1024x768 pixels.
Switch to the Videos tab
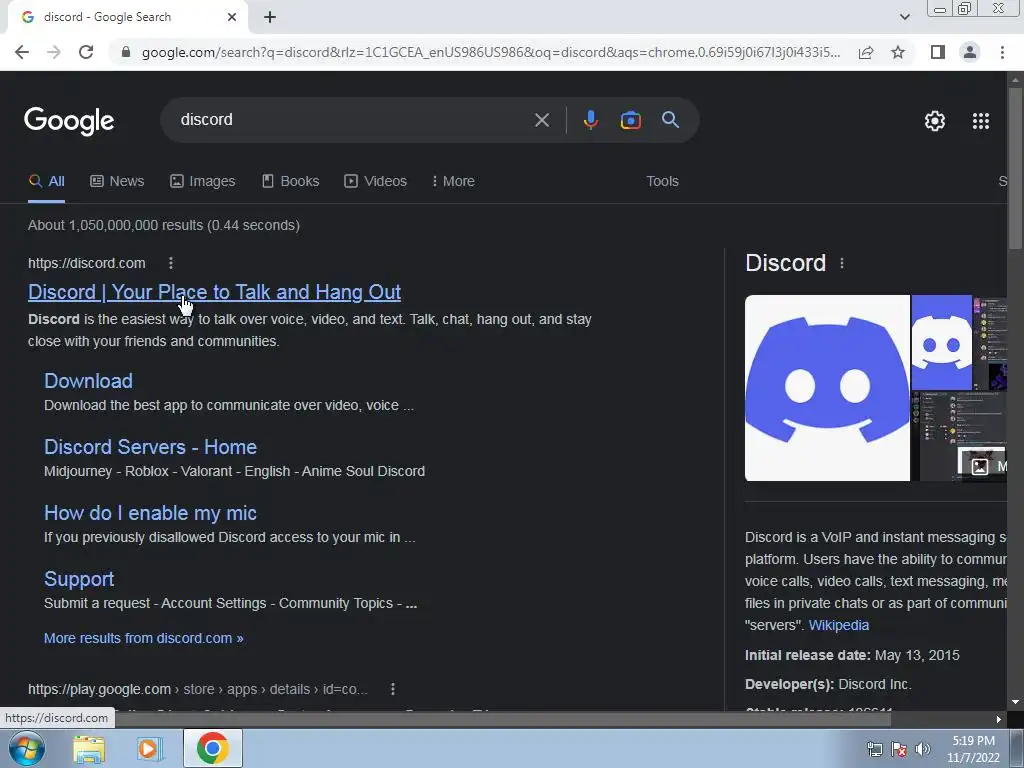[x=376, y=181]
